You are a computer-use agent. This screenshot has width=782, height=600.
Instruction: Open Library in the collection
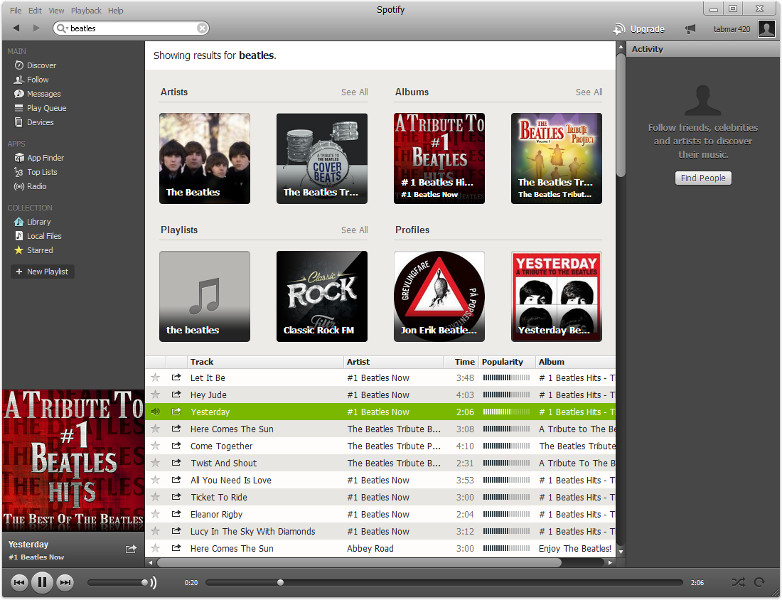33,222
